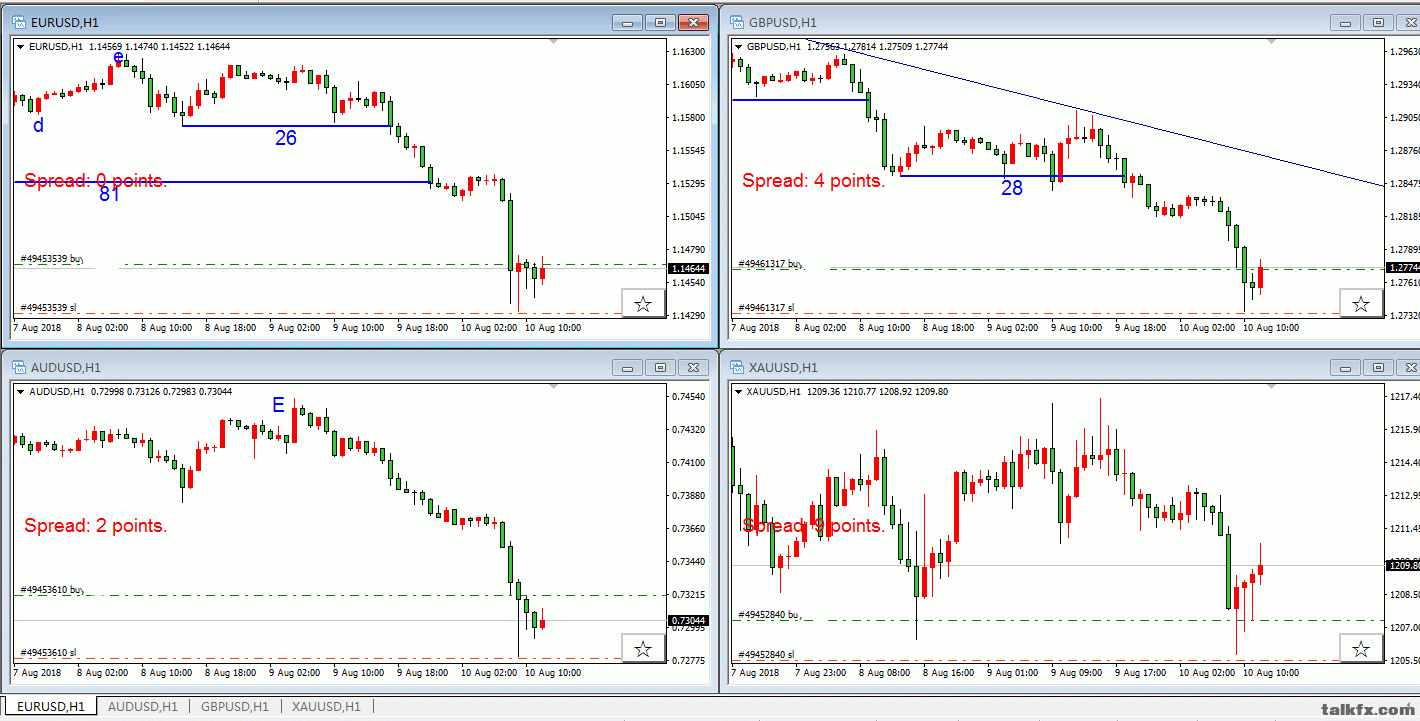This screenshot has width=1420, height=721.
Task: Minimize the GBPUSD,H1 chart window
Action: 1346,22
